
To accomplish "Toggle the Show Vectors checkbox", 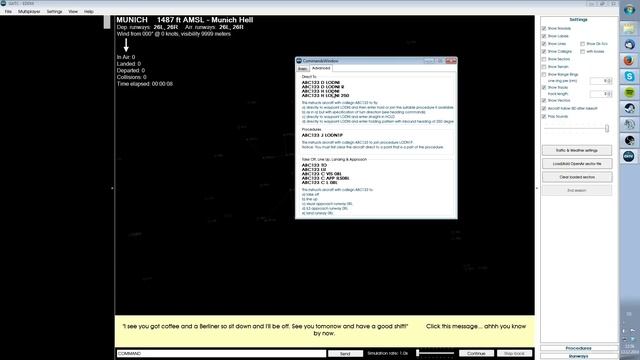I will coord(544,100).
